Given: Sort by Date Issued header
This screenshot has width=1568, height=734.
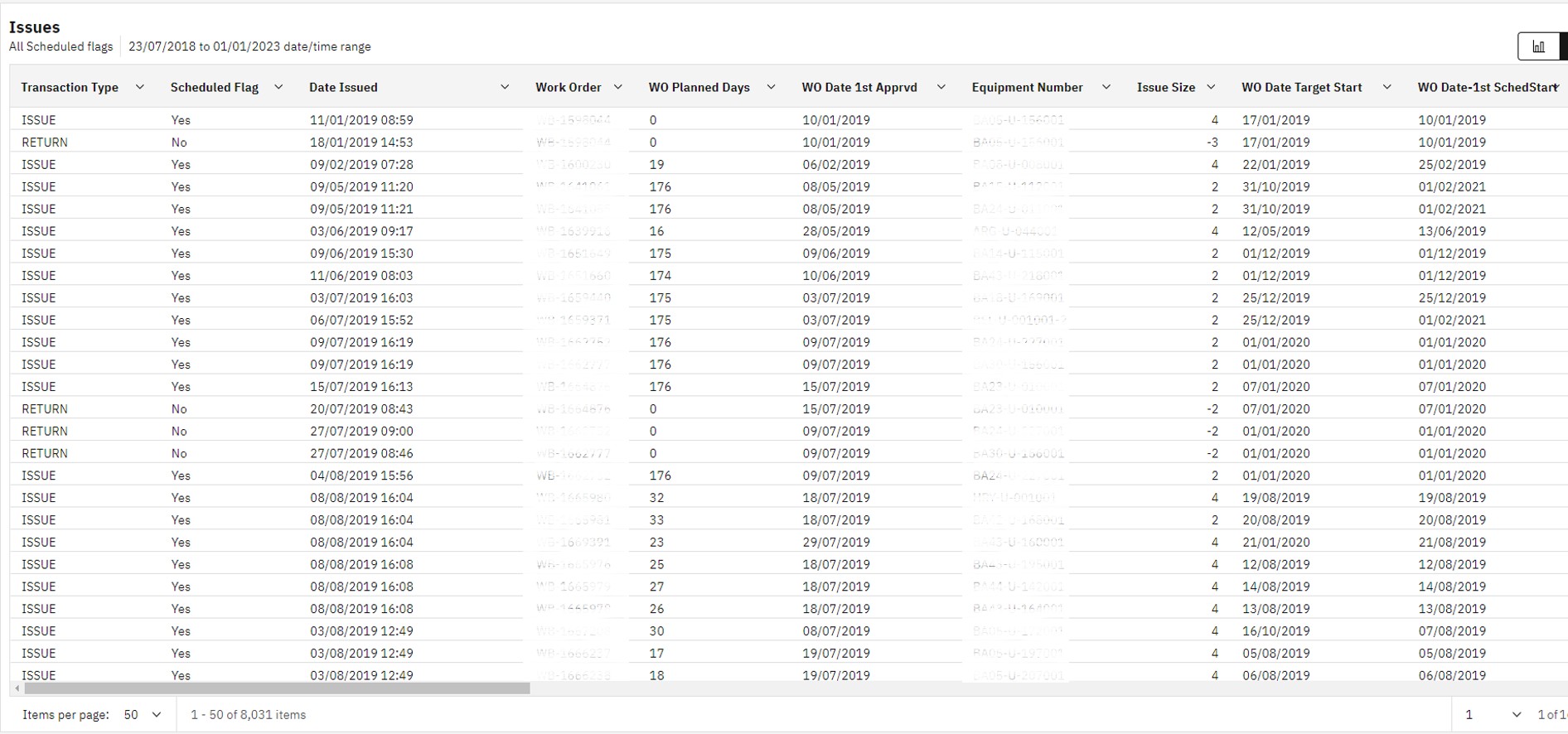Looking at the screenshot, I should point(343,87).
